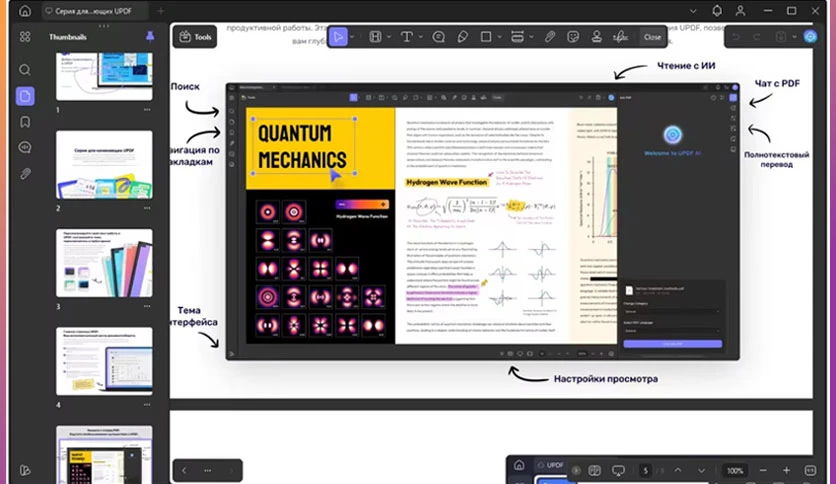Close the comment toolbar with Close button

[x=652, y=37]
